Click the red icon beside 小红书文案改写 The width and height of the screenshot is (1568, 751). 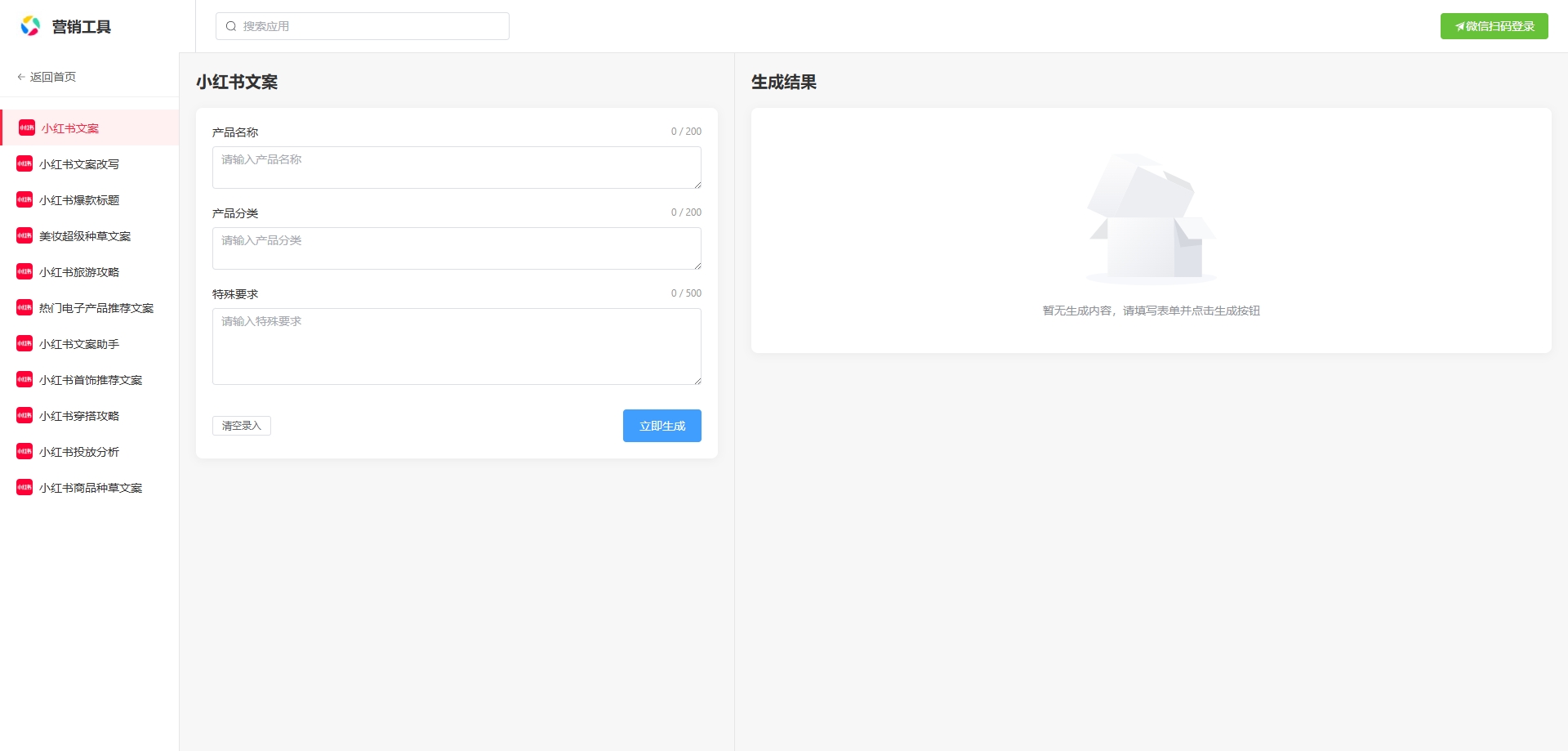(x=24, y=164)
